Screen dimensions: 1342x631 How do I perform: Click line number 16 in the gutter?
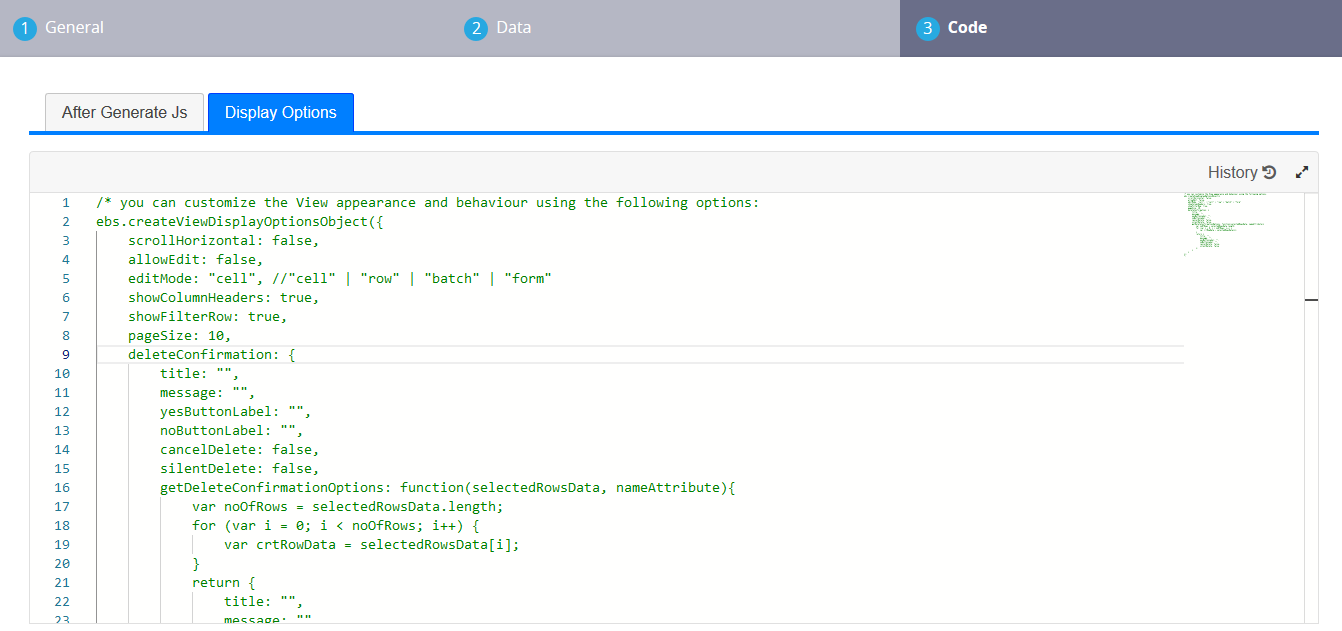click(x=62, y=487)
